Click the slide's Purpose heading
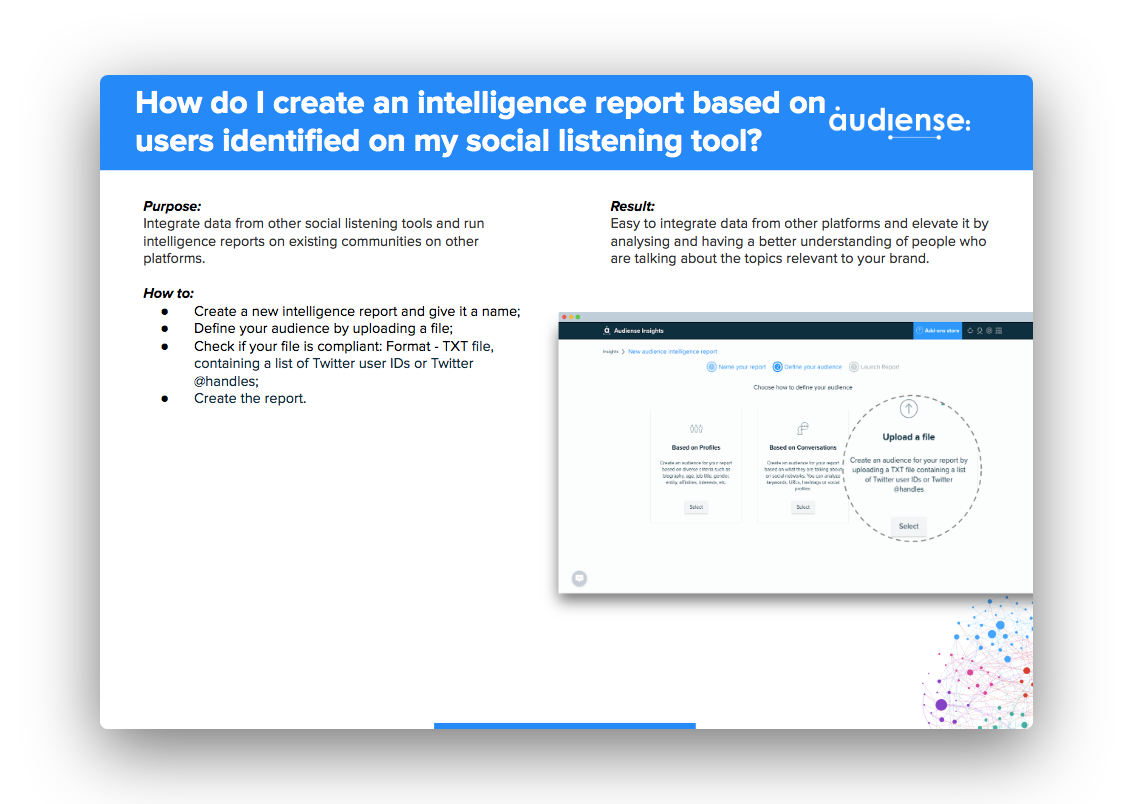This screenshot has width=1133, height=804. pos(172,206)
